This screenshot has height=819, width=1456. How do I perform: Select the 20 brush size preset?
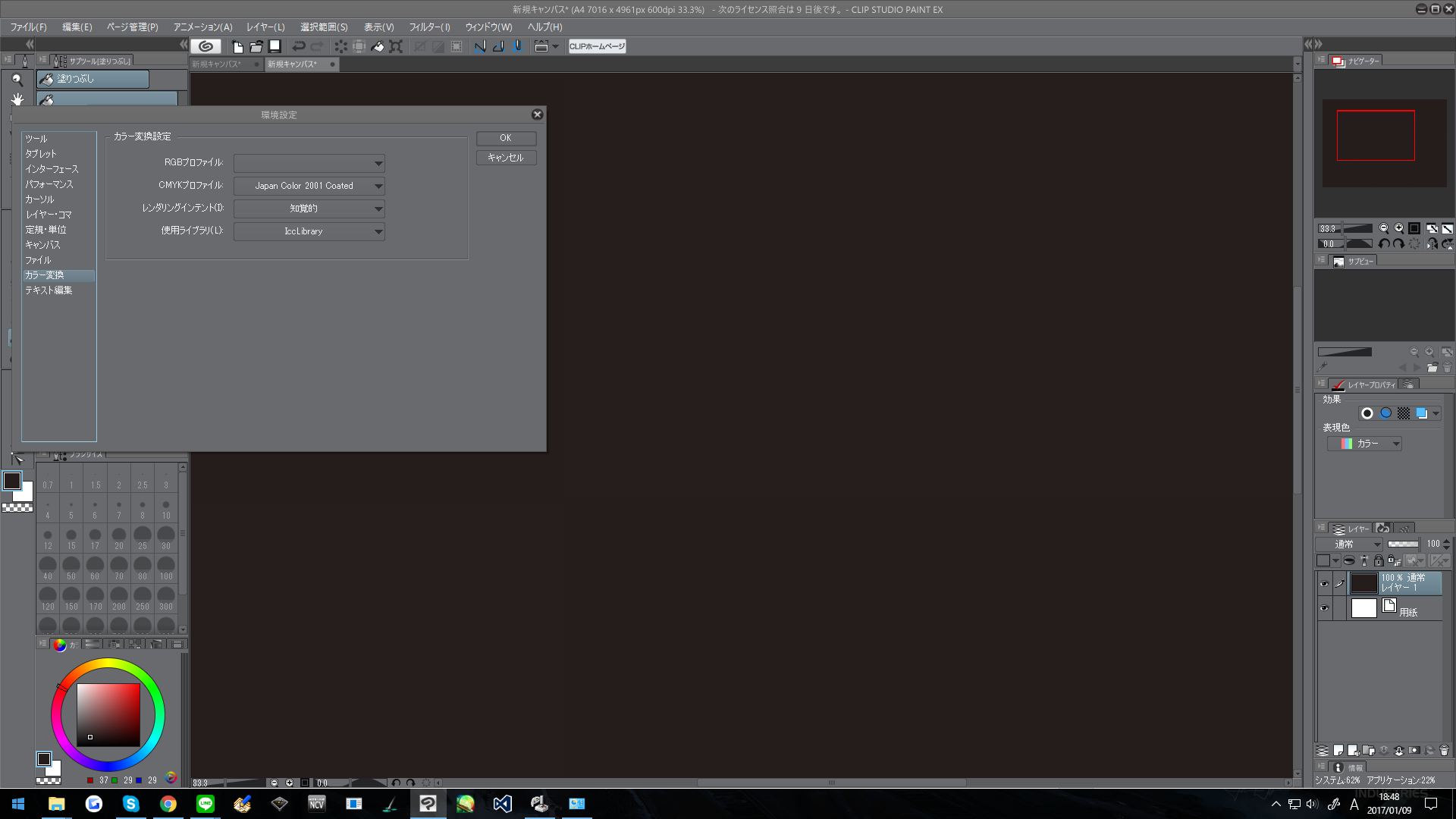[119, 538]
